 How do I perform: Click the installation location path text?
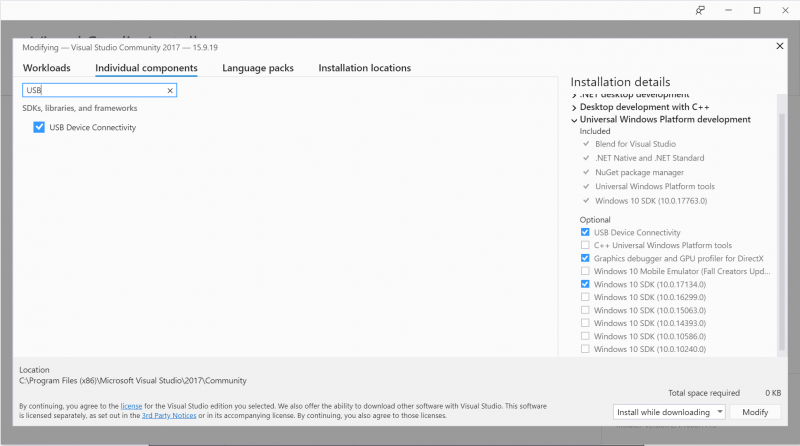[x=133, y=381]
